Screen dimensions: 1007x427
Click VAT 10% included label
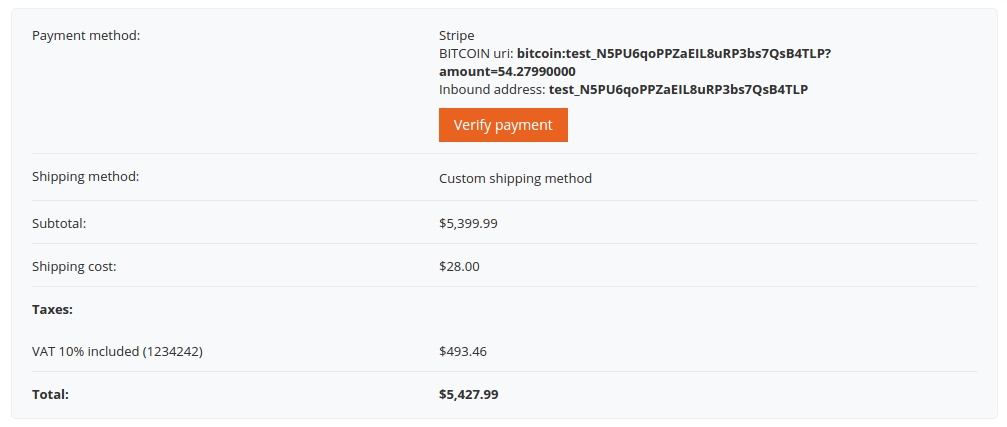118,351
